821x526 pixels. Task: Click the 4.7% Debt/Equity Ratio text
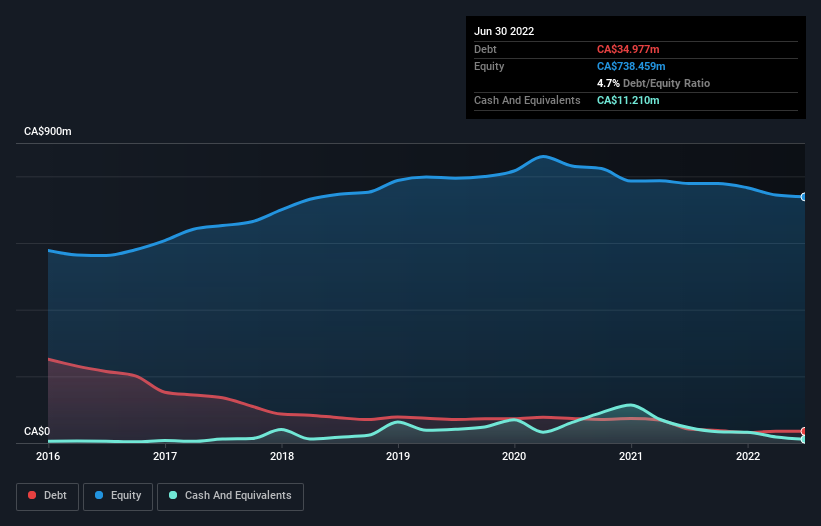(653, 83)
